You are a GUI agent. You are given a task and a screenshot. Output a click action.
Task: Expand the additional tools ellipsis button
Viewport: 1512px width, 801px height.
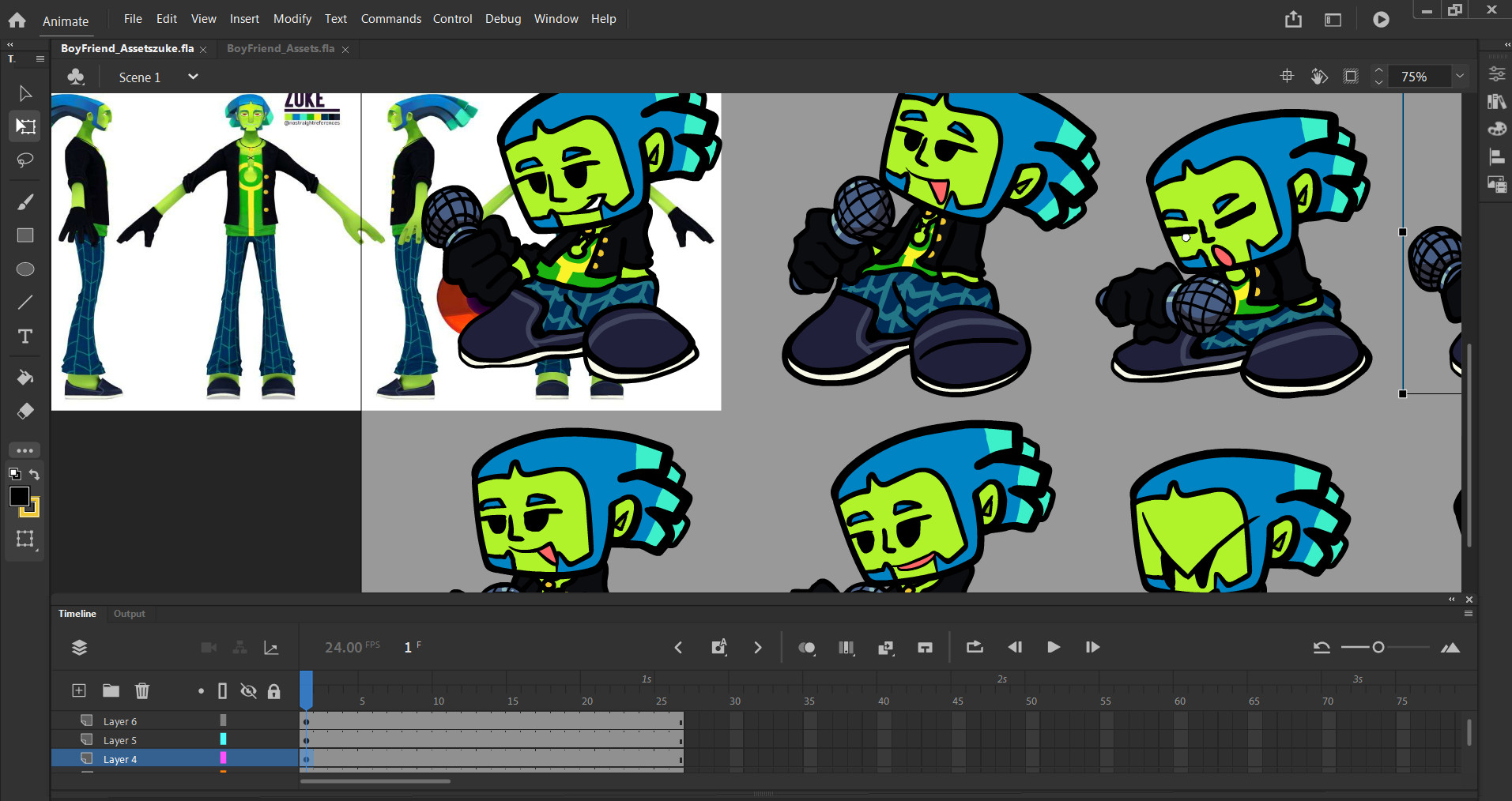coord(25,450)
